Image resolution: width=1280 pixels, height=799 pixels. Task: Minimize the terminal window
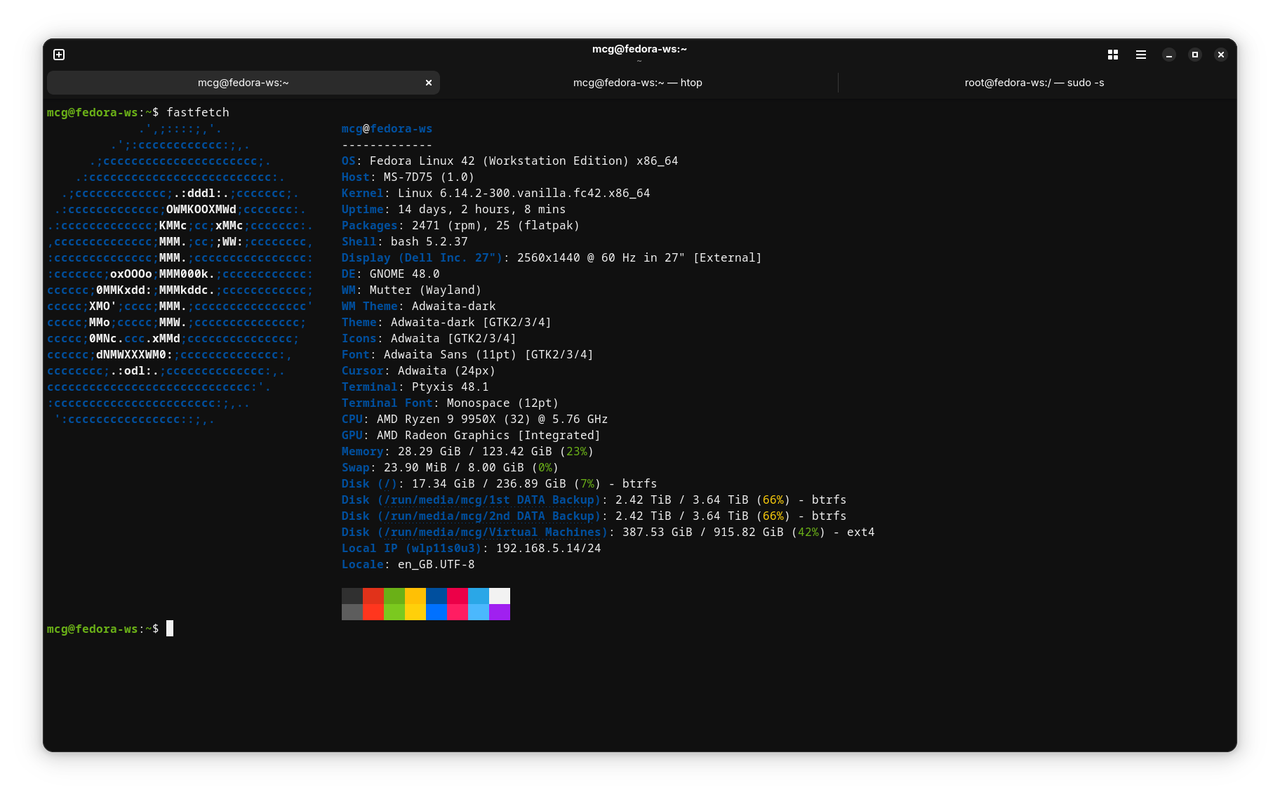click(1168, 55)
